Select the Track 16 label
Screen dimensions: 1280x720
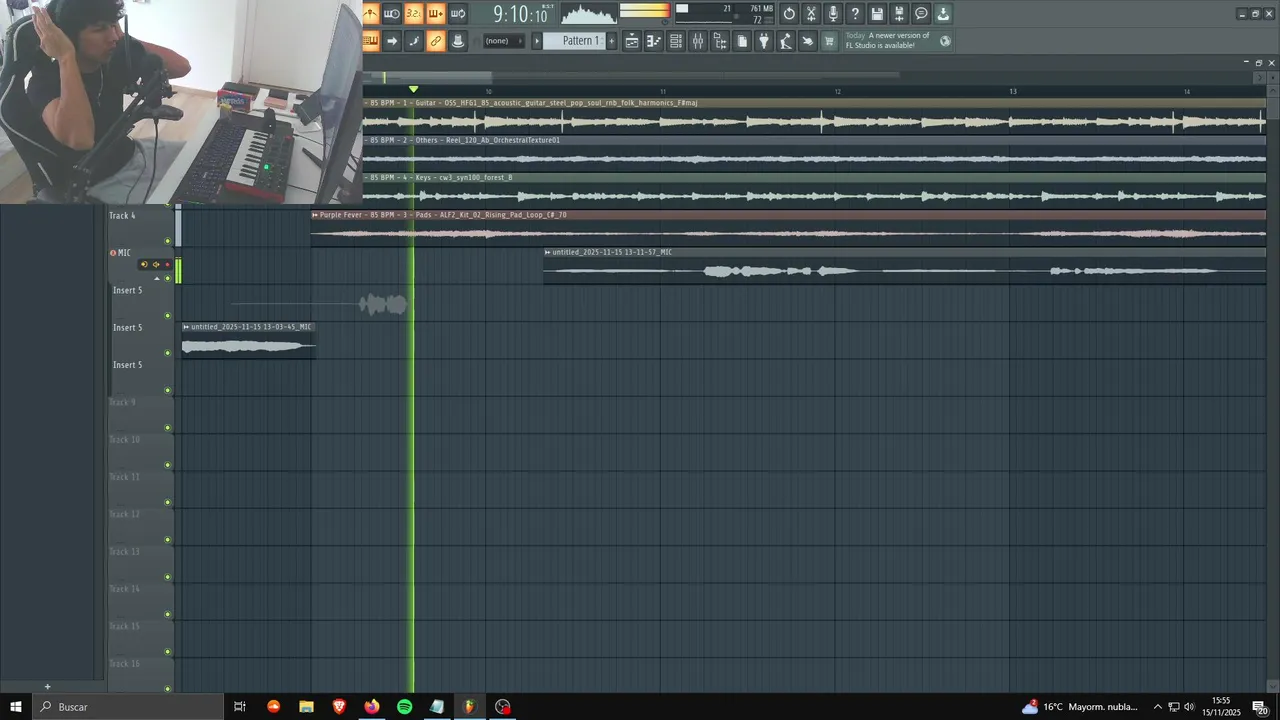(x=125, y=664)
